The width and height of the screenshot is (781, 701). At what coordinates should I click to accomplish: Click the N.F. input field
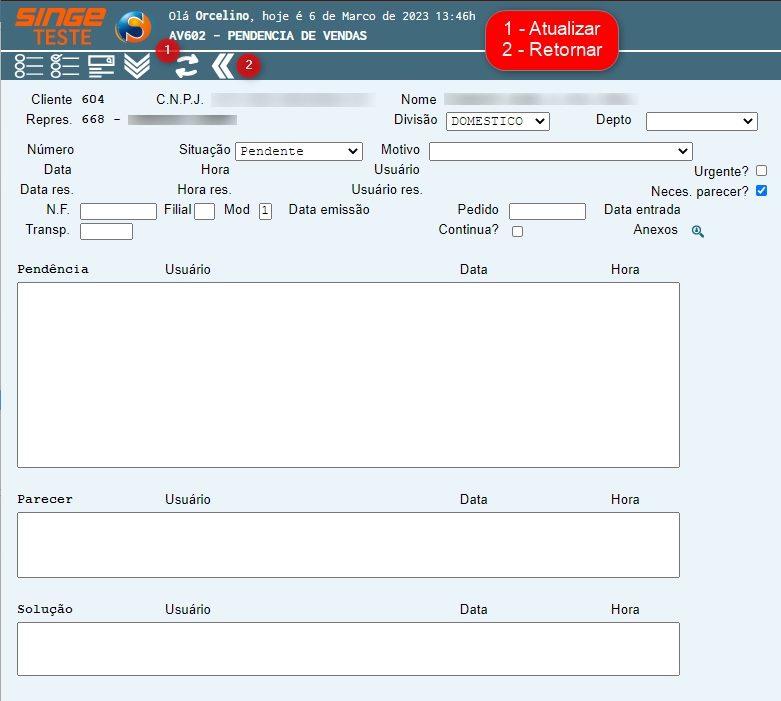pos(118,211)
